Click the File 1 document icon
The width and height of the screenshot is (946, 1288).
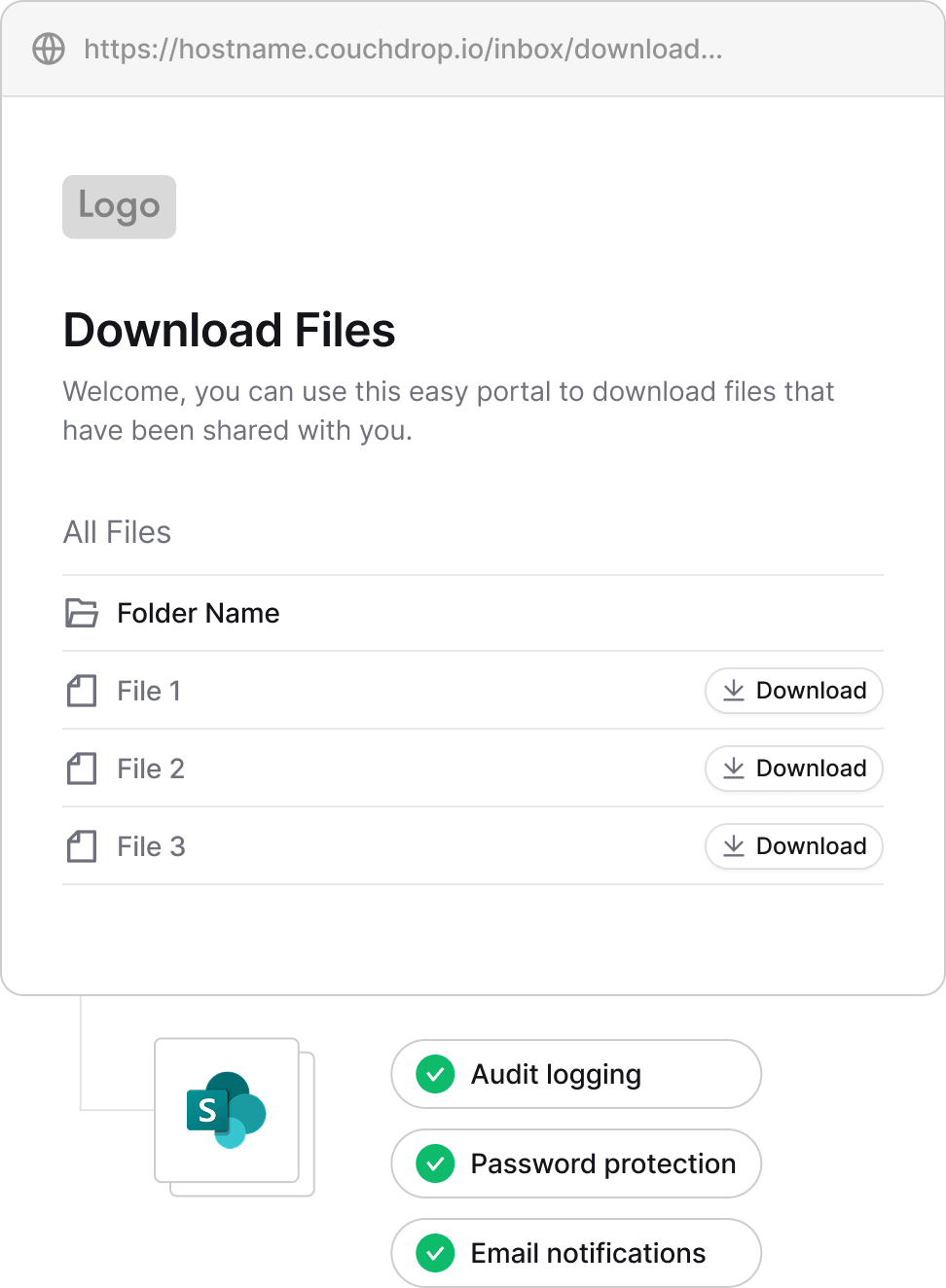point(82,691)
